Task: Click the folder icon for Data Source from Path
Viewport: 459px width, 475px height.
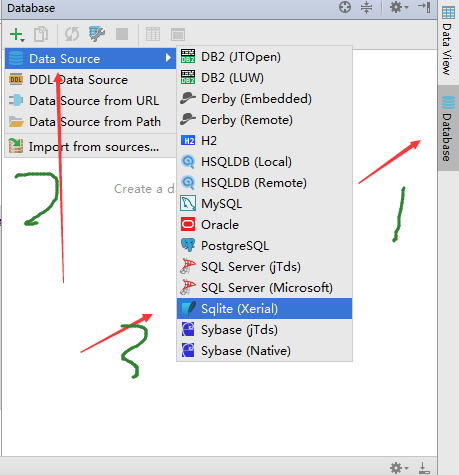Action: (x=16, y=122)
